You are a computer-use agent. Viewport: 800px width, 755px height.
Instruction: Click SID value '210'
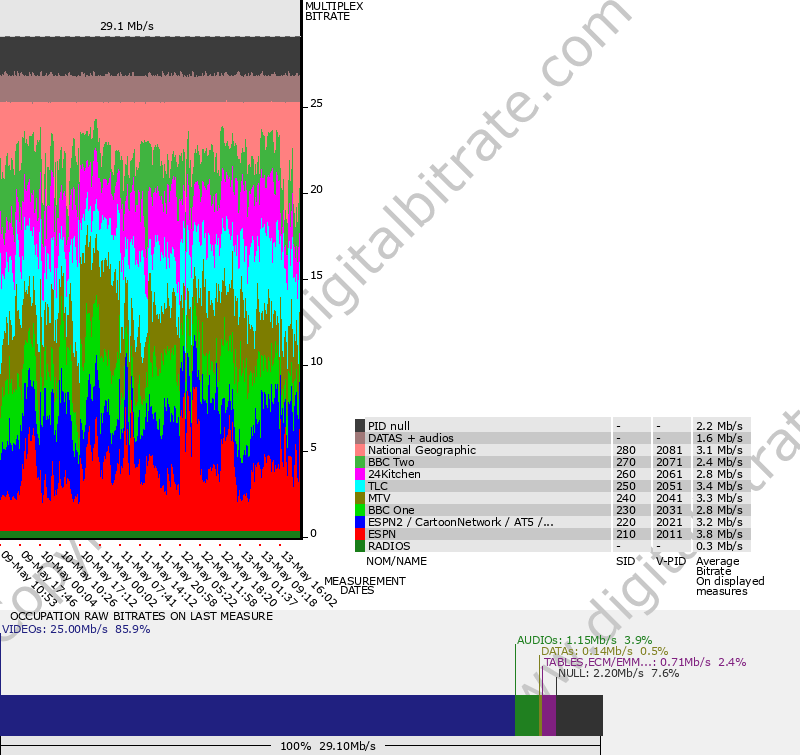[626, 534]
